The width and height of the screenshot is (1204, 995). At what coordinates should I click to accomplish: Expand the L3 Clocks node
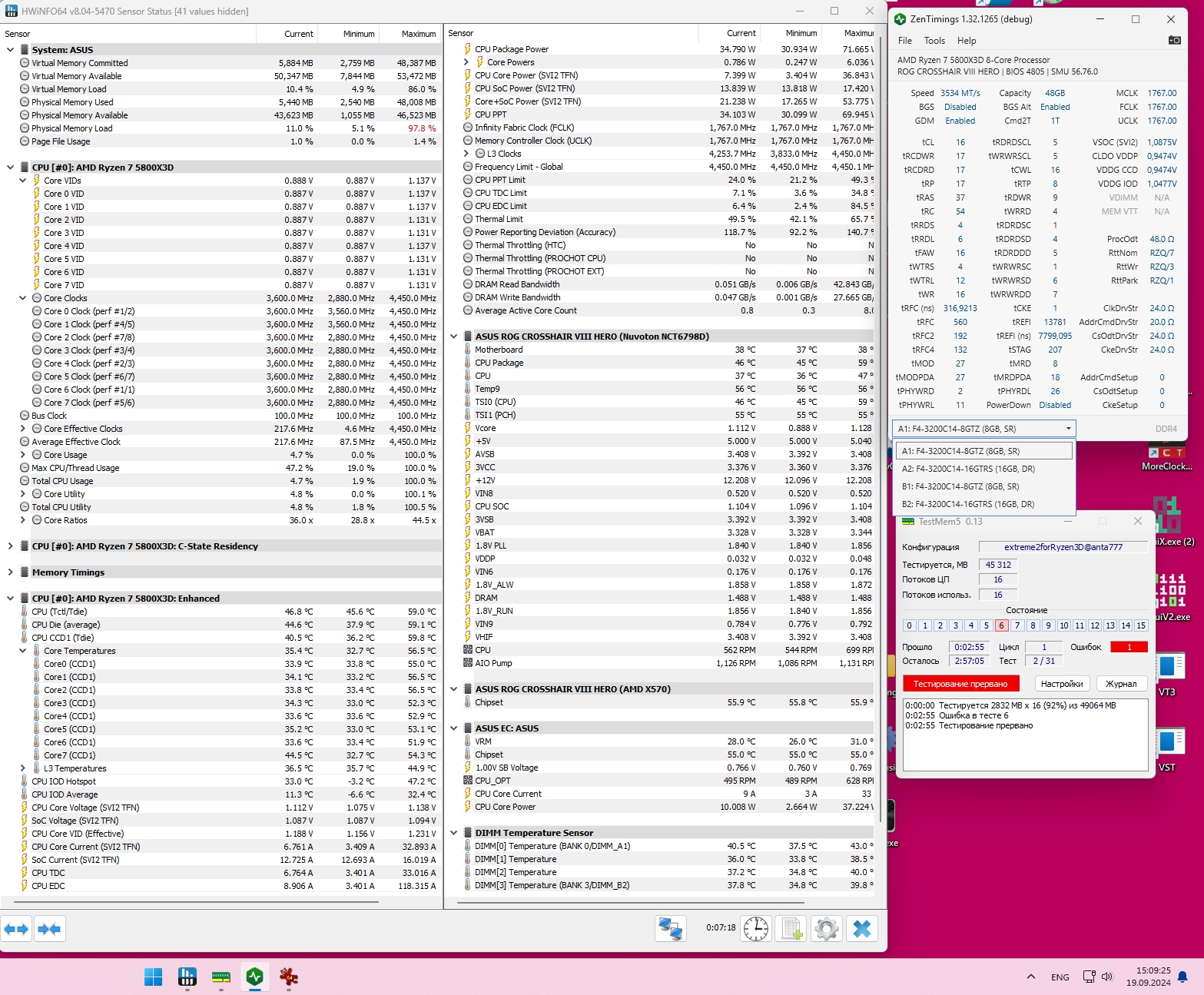click(466, 154)
